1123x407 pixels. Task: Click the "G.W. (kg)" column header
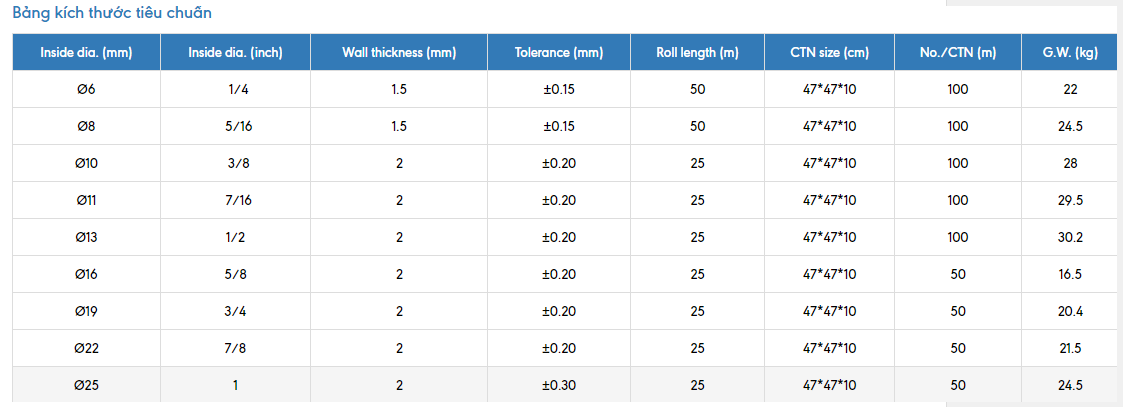click(x=1070, y=52)
